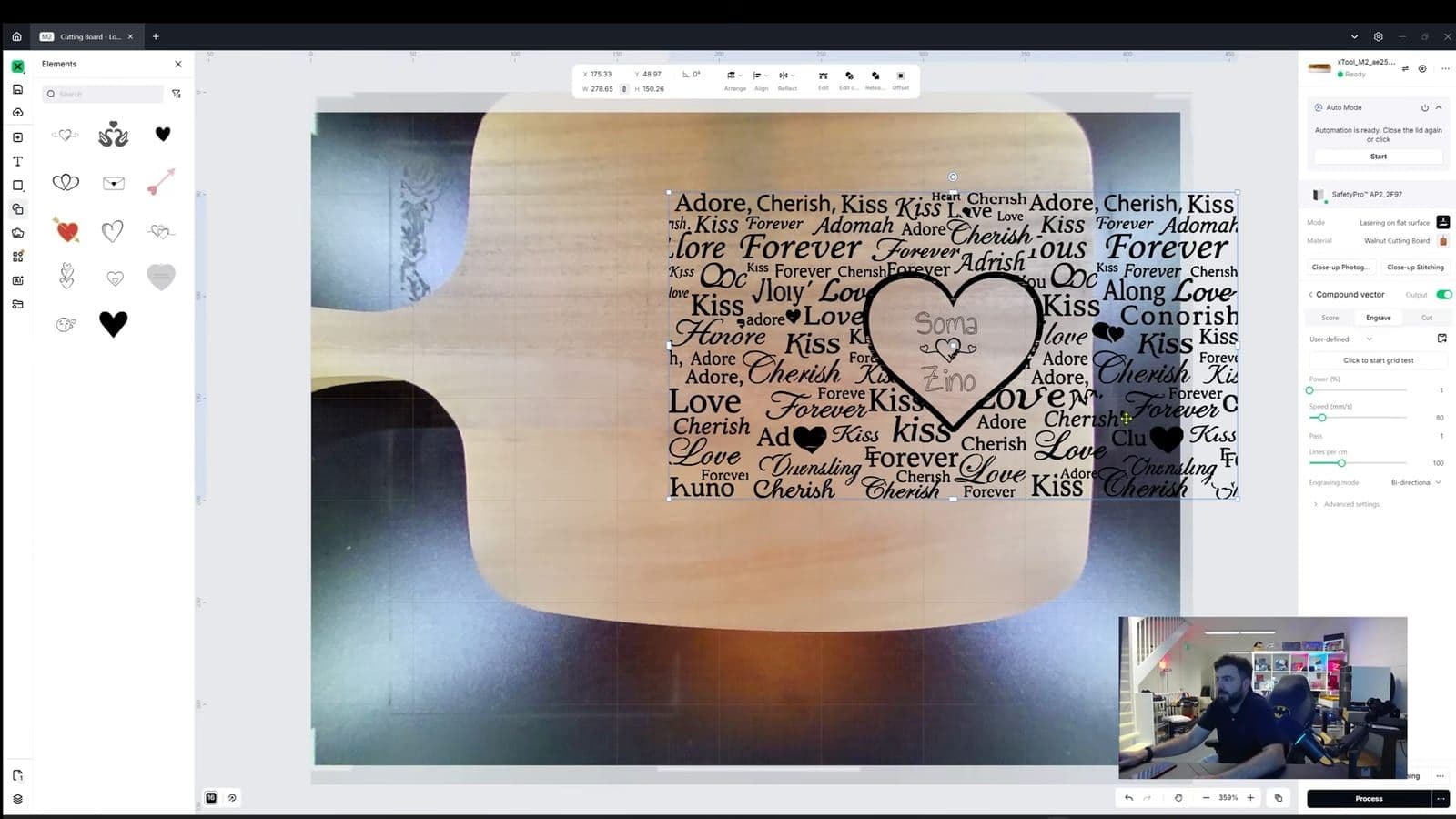
Task: Click the cloud upload icon in sidebar
Action: pyautogui.click(x=17, y=113)
